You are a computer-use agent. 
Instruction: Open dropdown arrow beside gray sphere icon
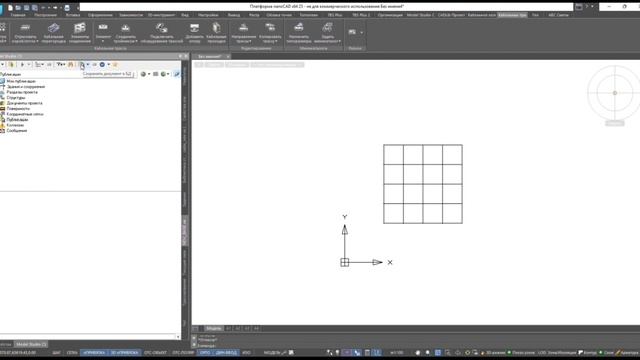click(x=149, y=74)
